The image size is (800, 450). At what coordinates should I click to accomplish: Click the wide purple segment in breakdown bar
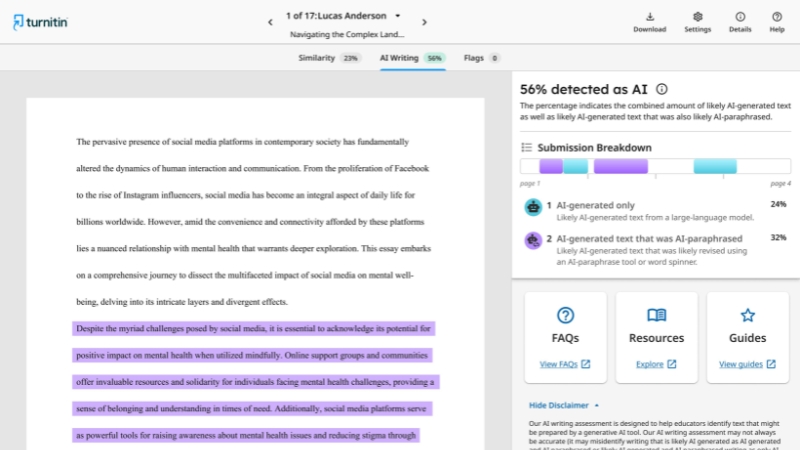click(x=620, y=166)
